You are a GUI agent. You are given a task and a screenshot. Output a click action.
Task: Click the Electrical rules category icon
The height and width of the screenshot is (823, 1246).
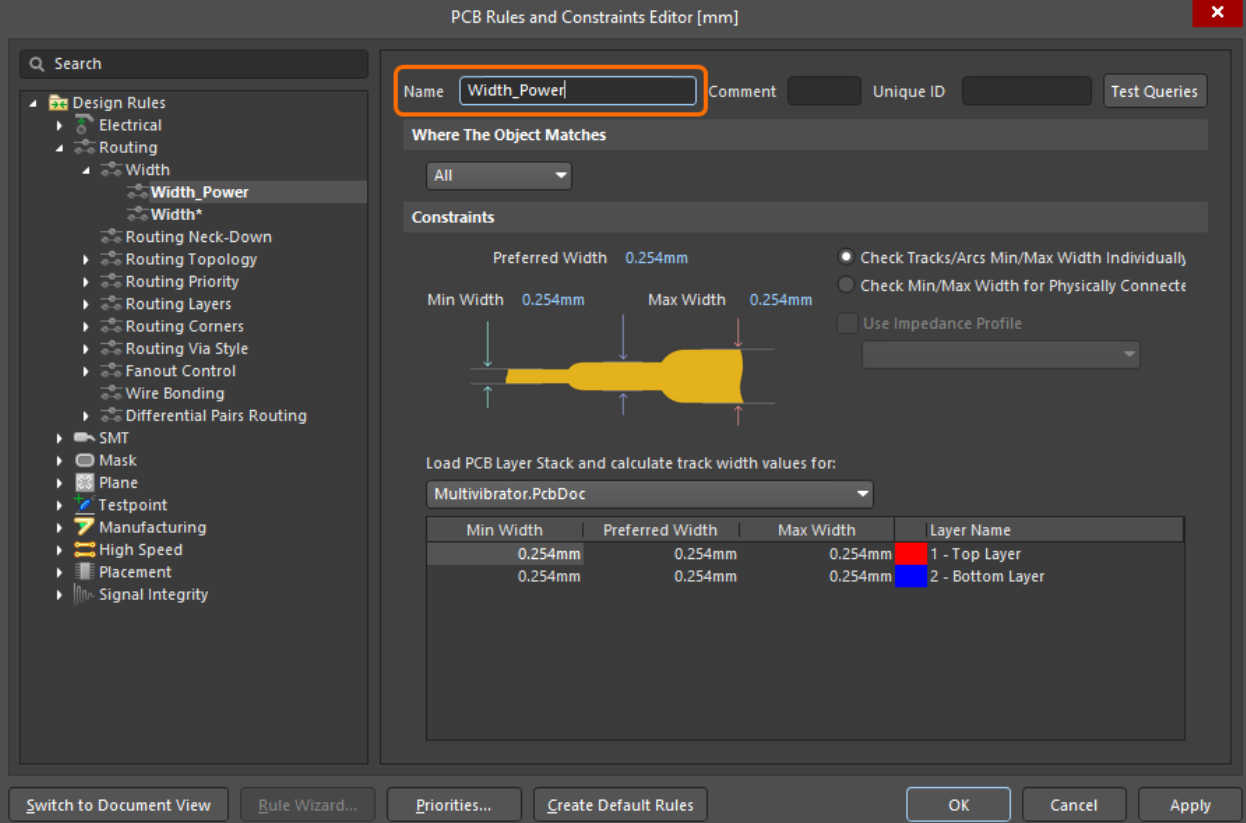pos(85,125)
